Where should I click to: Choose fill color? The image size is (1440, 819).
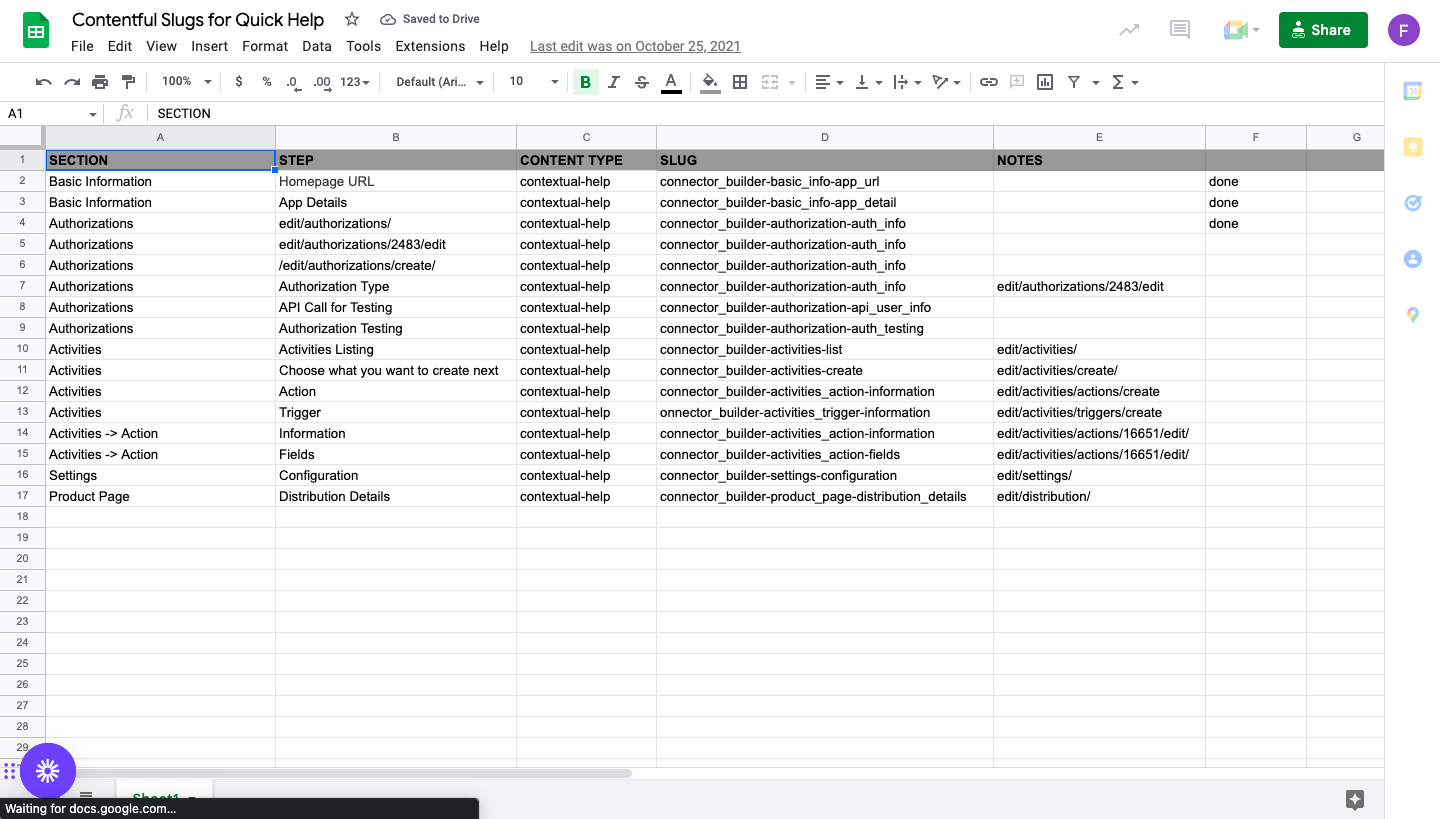710,82
